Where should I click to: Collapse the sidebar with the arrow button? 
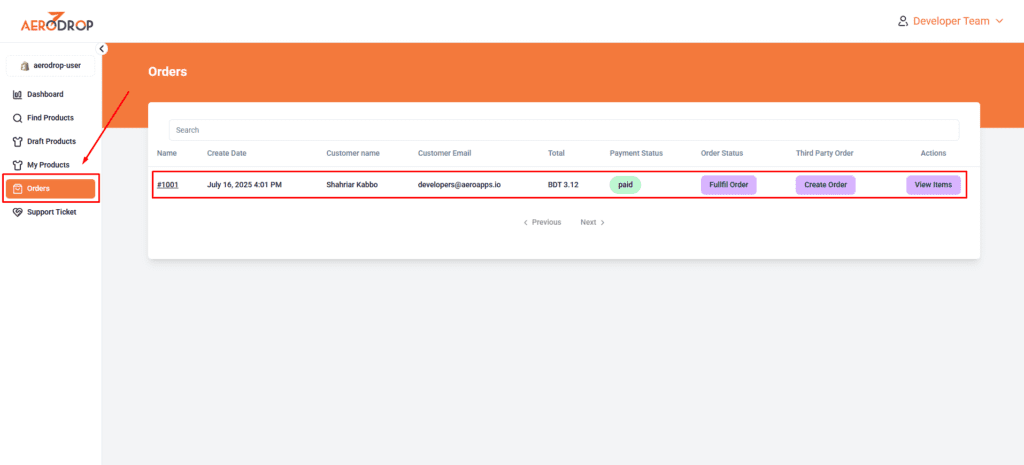point(102,49)
